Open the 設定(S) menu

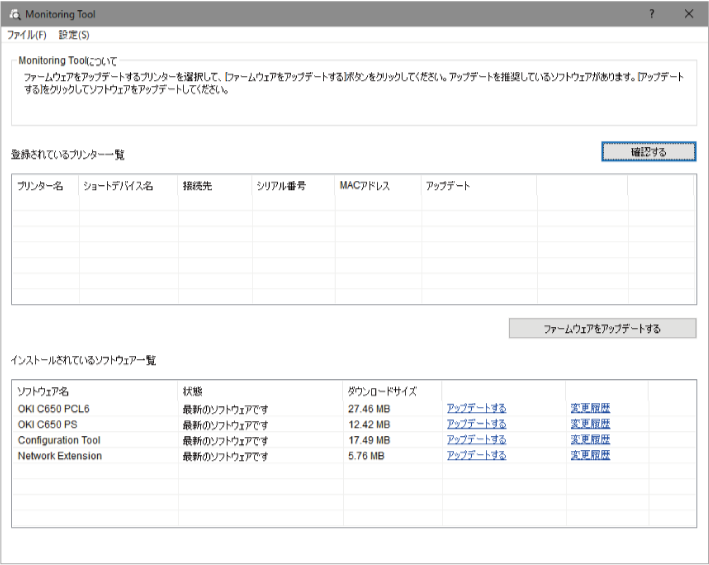(x=74, y=35)
